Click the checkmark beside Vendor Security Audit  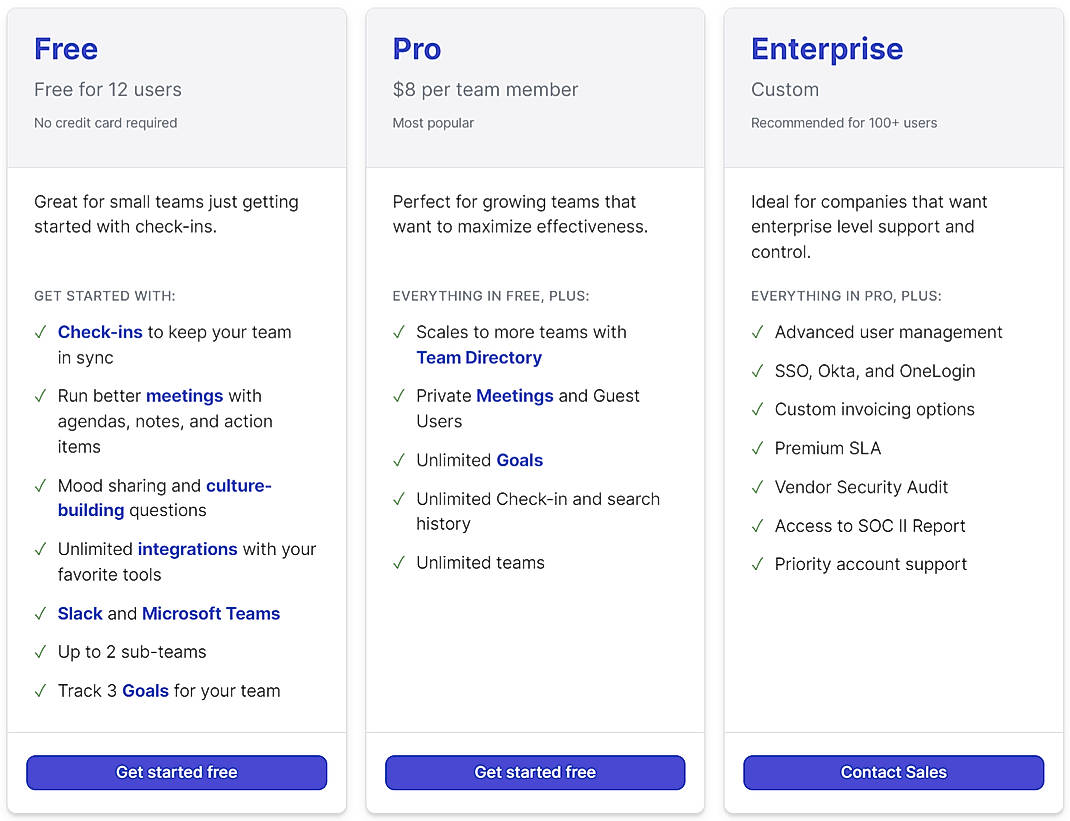tap(757, 487)
